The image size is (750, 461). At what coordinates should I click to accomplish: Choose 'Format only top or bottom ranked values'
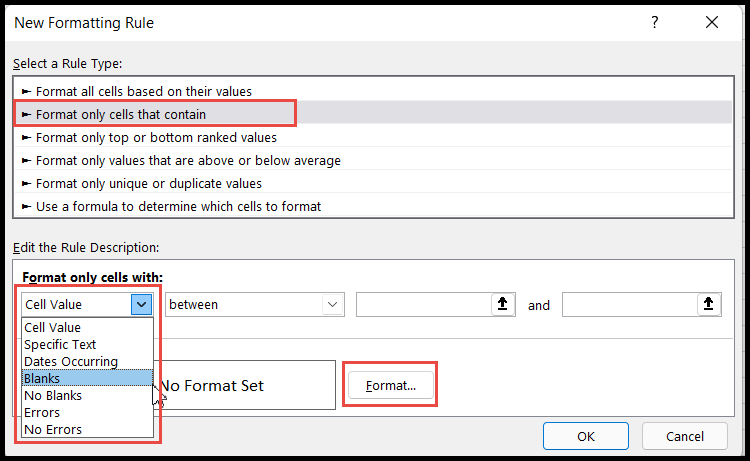[x=156, y=137]
